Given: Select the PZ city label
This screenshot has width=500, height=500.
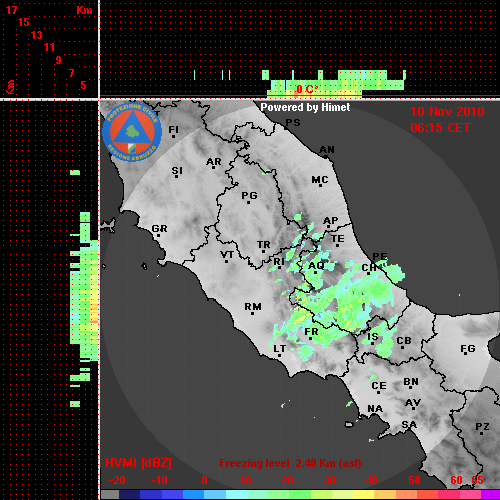Looking at the screenshot, I should point(482,427).
